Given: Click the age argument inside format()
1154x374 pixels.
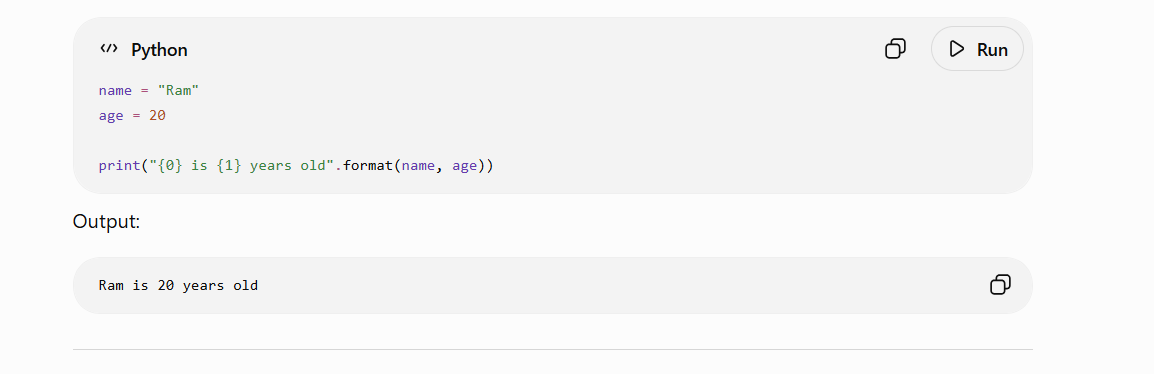Looking at the screenshot, I should pyautogui.click(x=464, y=166).
